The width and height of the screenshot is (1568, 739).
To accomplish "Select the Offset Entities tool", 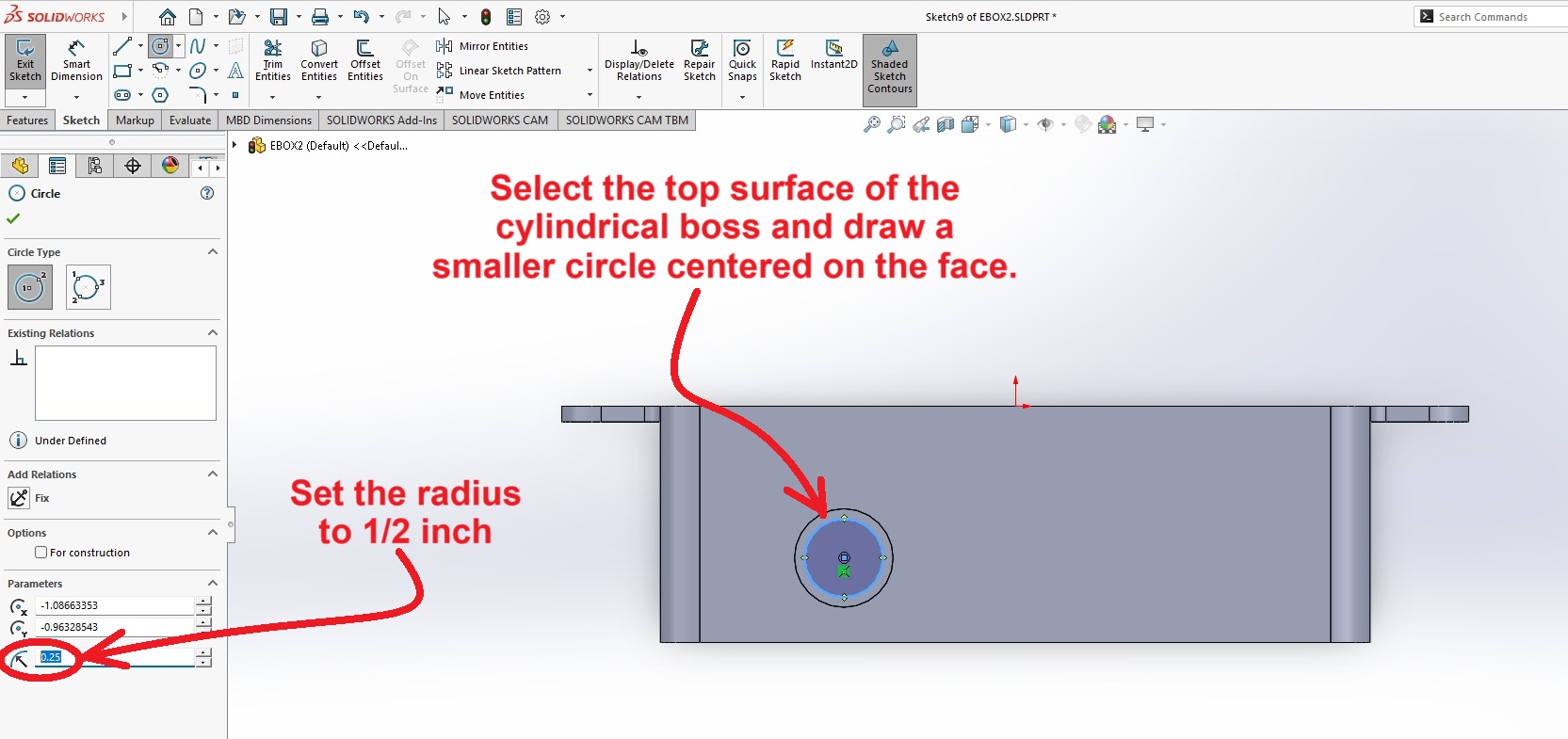I will pos(365,61).
